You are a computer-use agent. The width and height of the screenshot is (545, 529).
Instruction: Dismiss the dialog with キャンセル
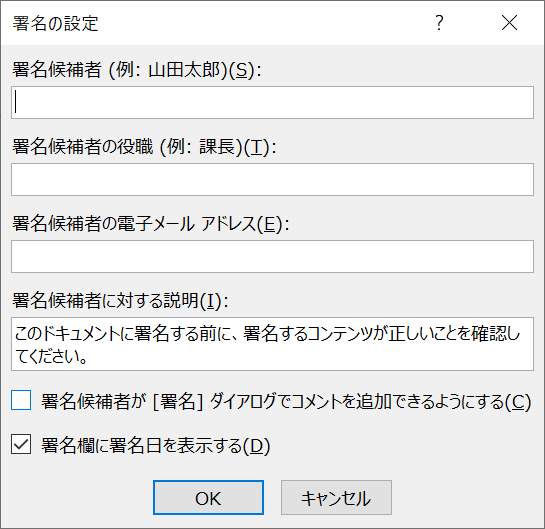point(336,498)
